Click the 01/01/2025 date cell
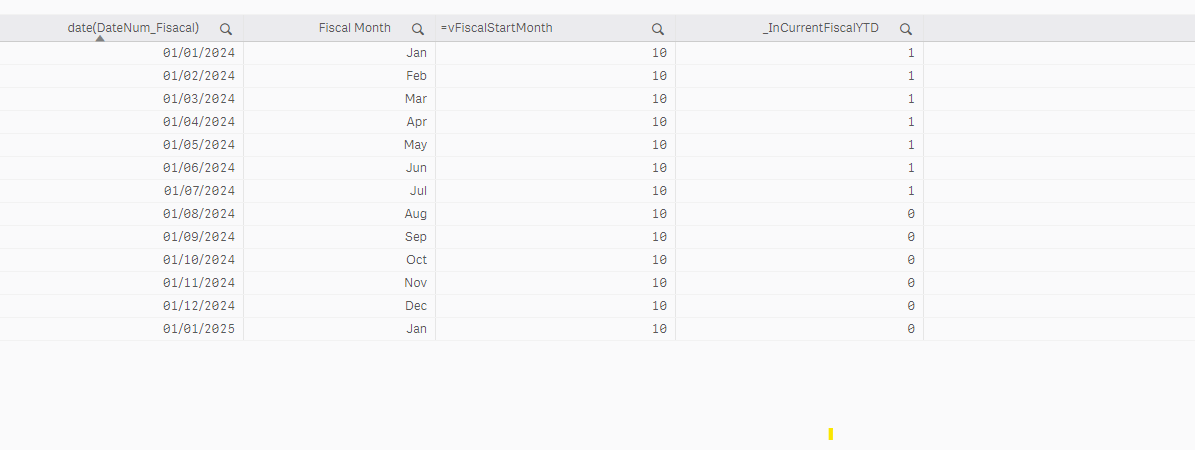 click(x=199, y=329)
